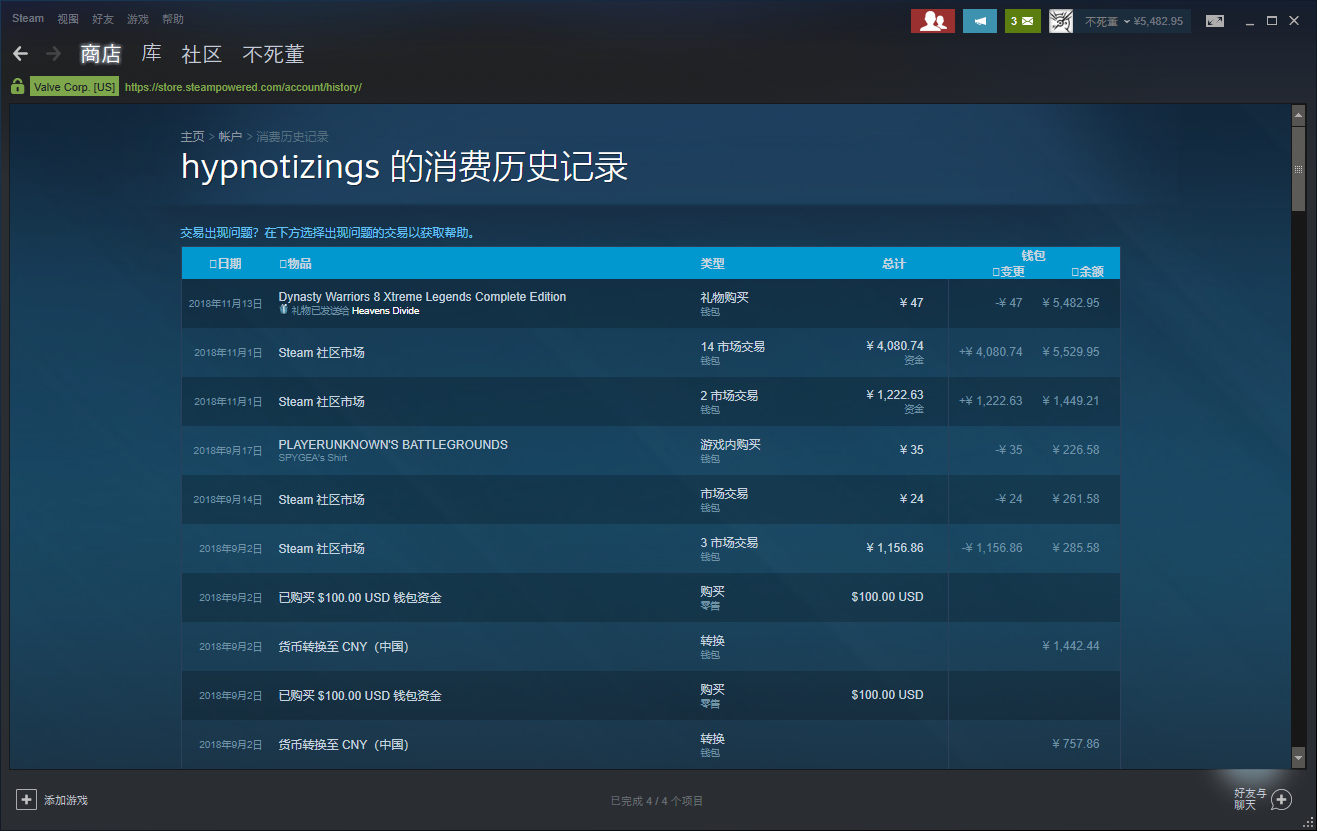The image size is (1317, 831).
Task: Click the date 2018年9月14日
Action: (x=228, y=499)
